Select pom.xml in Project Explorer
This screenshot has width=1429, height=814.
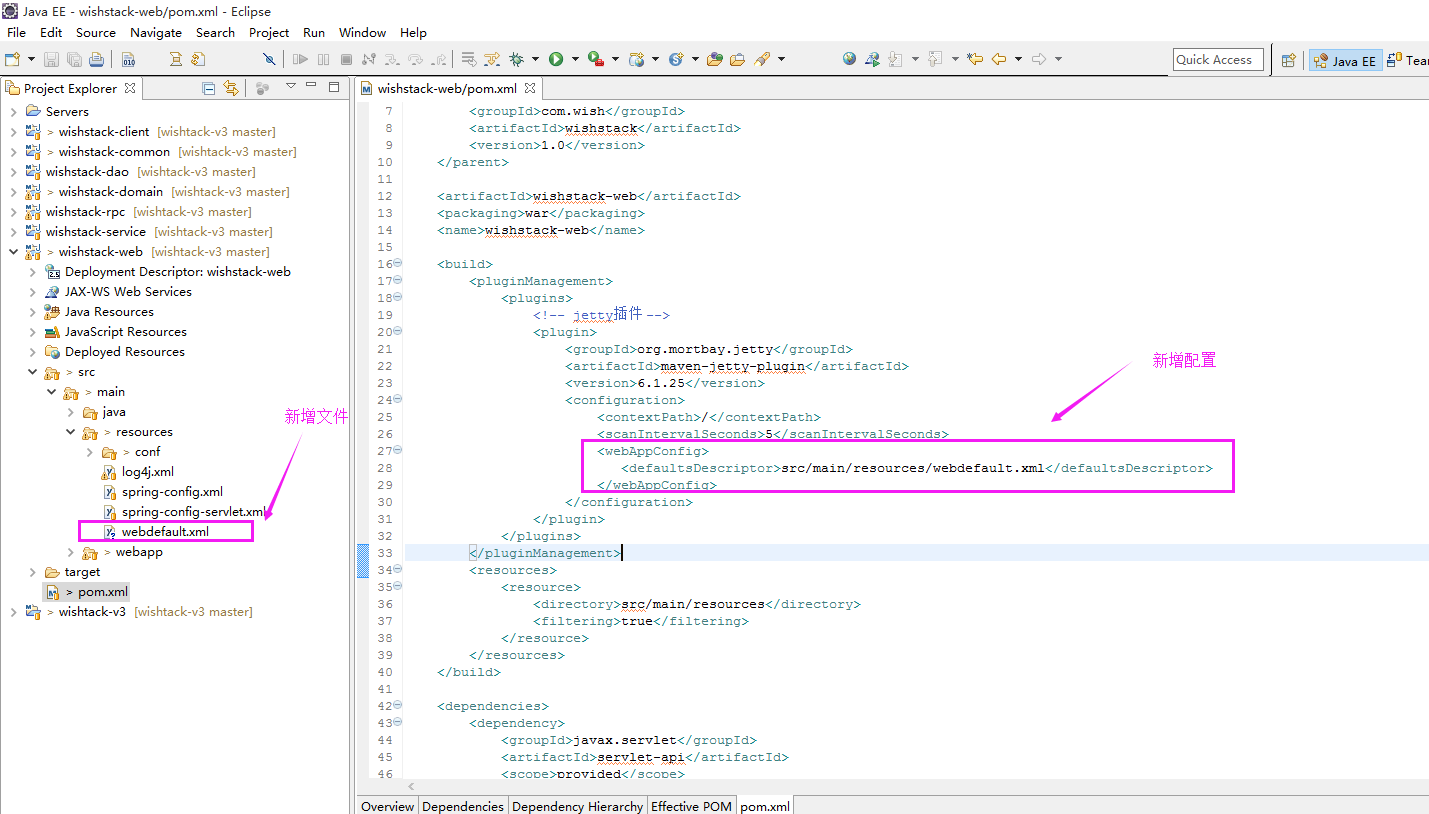(103, 591)
